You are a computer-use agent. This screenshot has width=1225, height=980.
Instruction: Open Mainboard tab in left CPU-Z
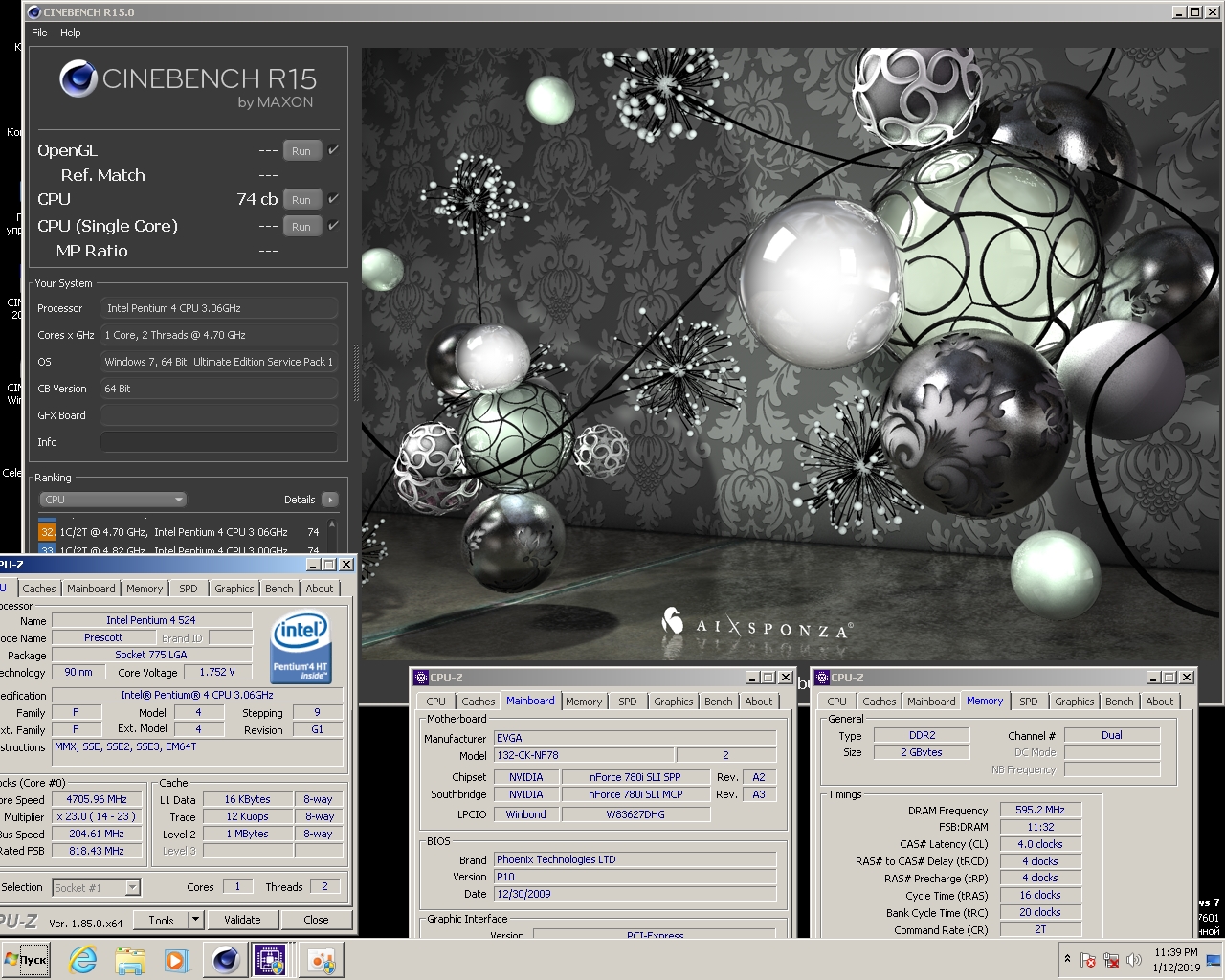(x=91, y=589)
